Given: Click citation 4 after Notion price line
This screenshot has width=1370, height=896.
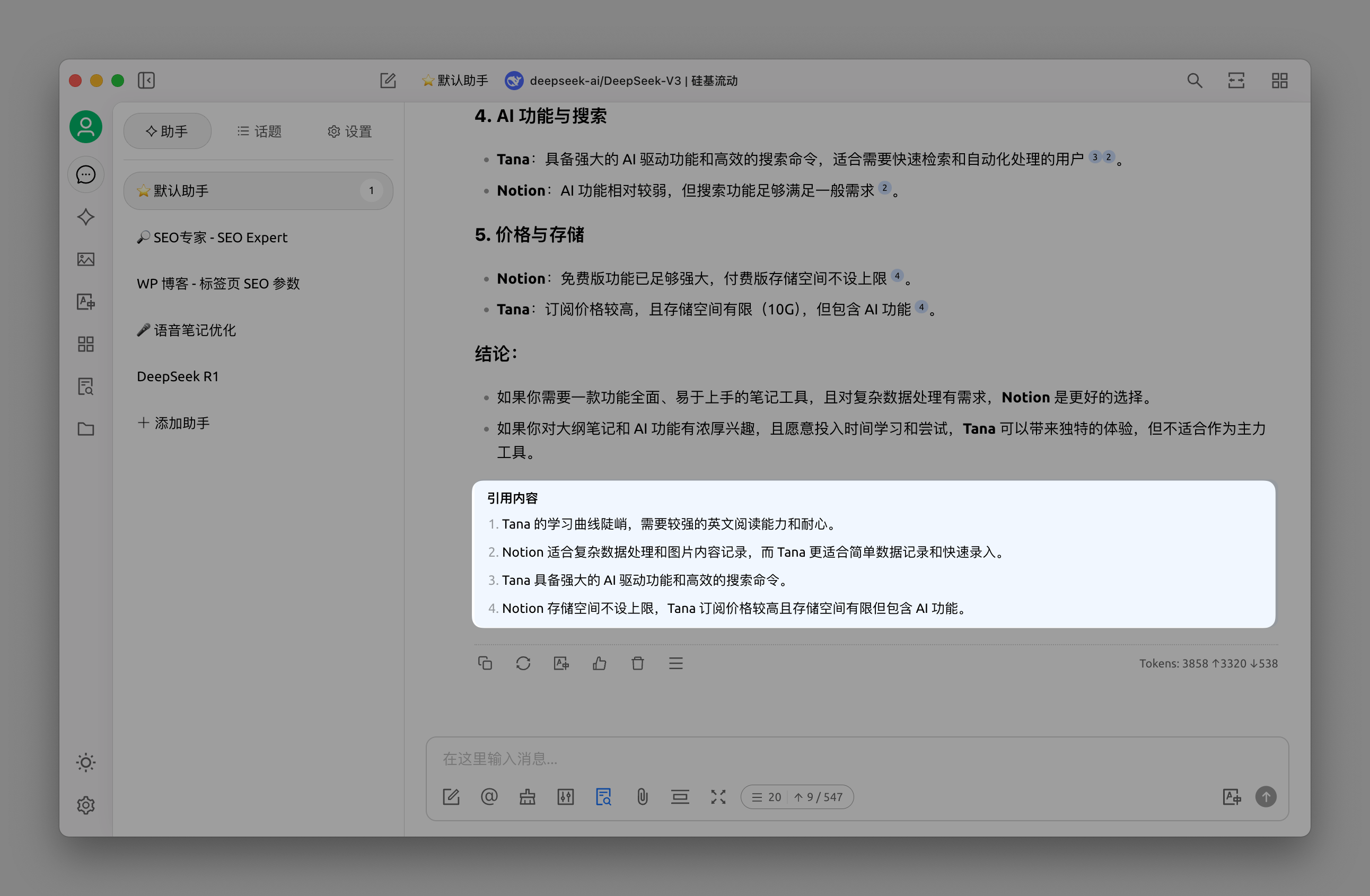Looking at the screenshot, I should pos(897,276).
